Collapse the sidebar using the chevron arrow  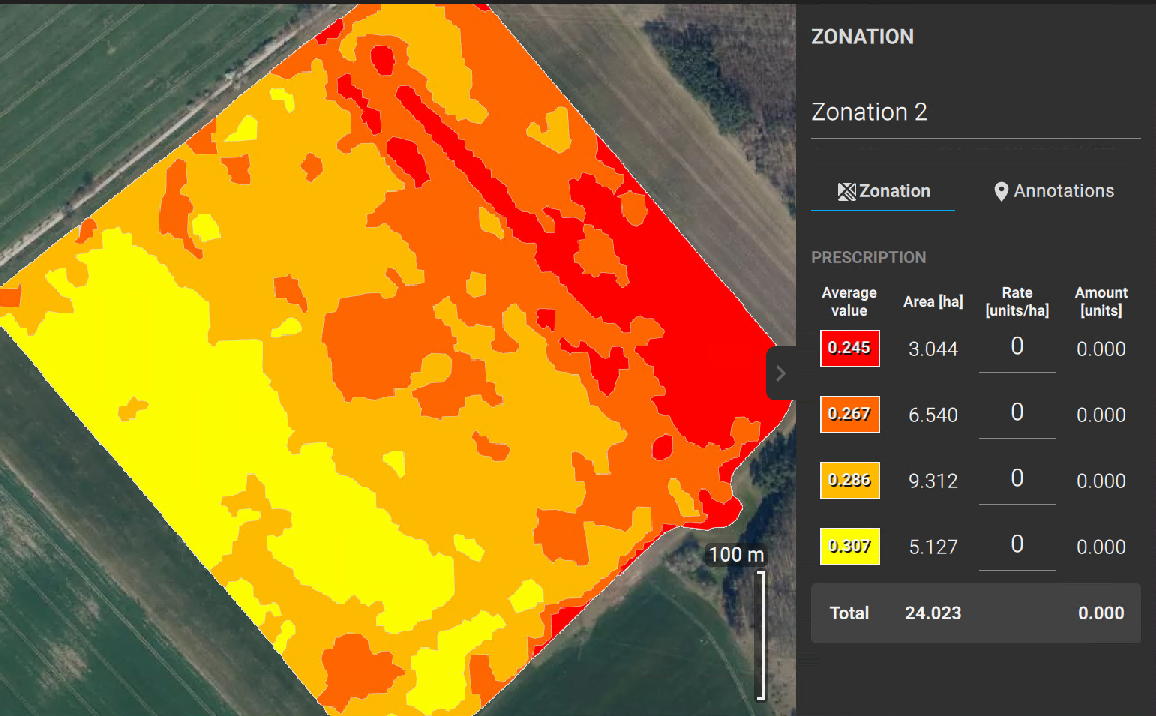(x=781, y=373)
